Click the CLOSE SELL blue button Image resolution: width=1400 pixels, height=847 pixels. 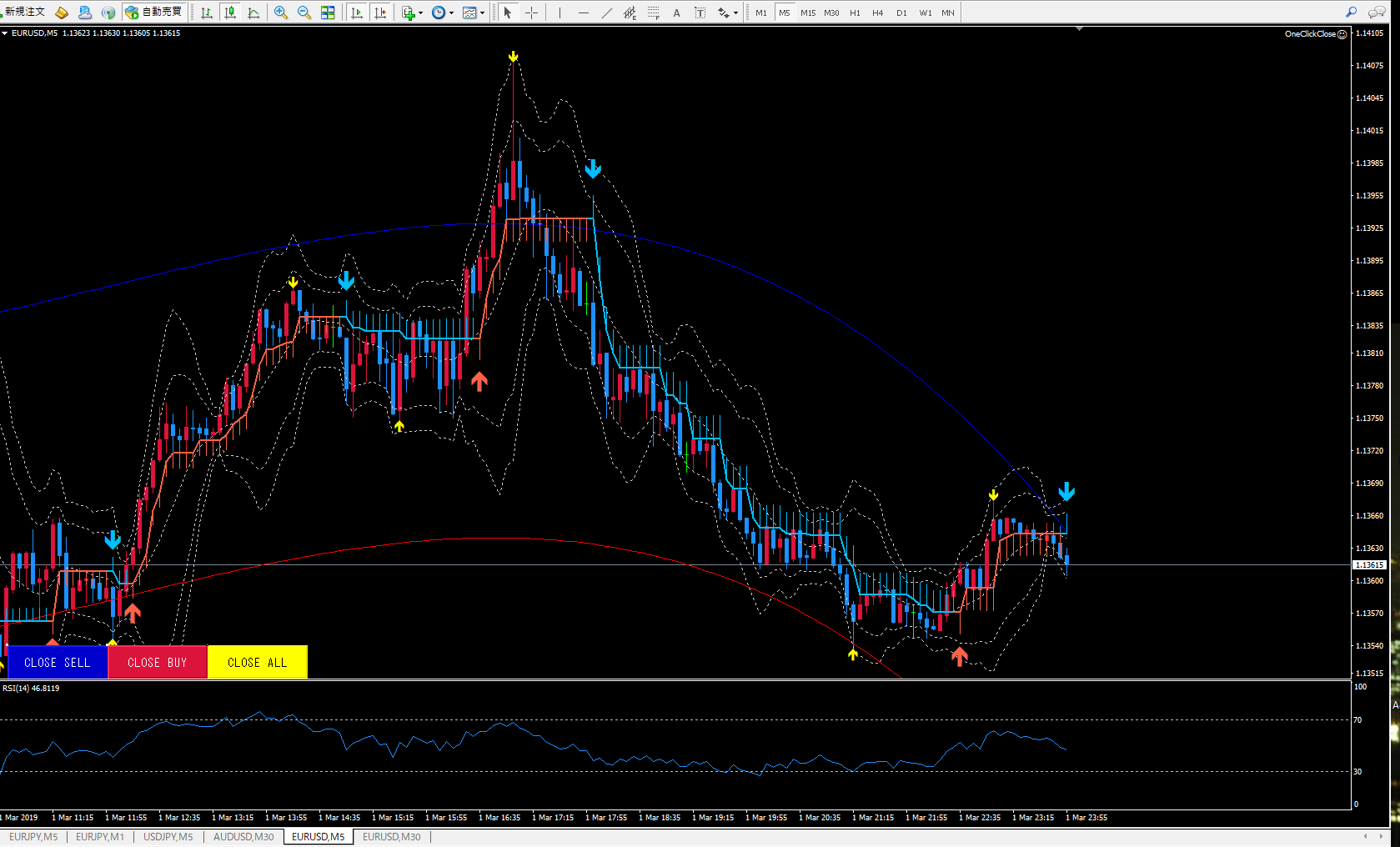coord(58,662)
